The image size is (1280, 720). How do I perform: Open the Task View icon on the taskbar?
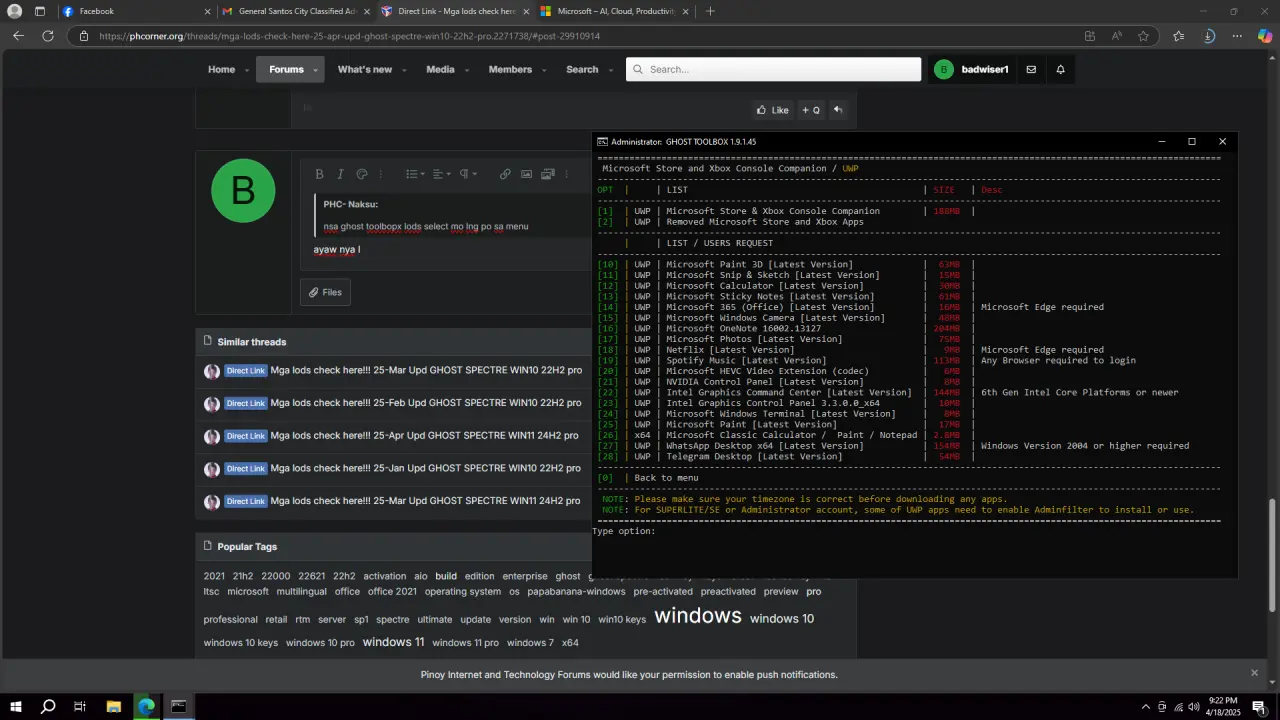point(80,706)
